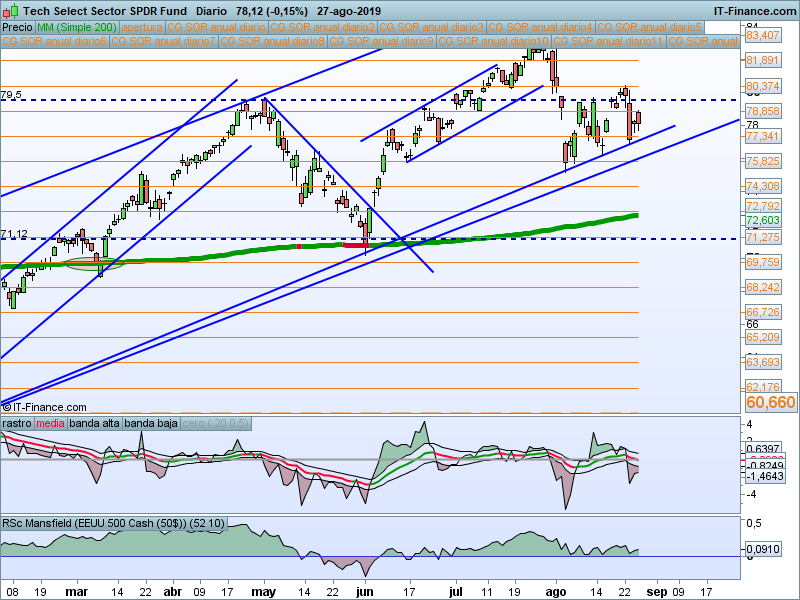Click the chart icon beside the fund title
The width and height of the screenshot is (800, 600).
10,10
